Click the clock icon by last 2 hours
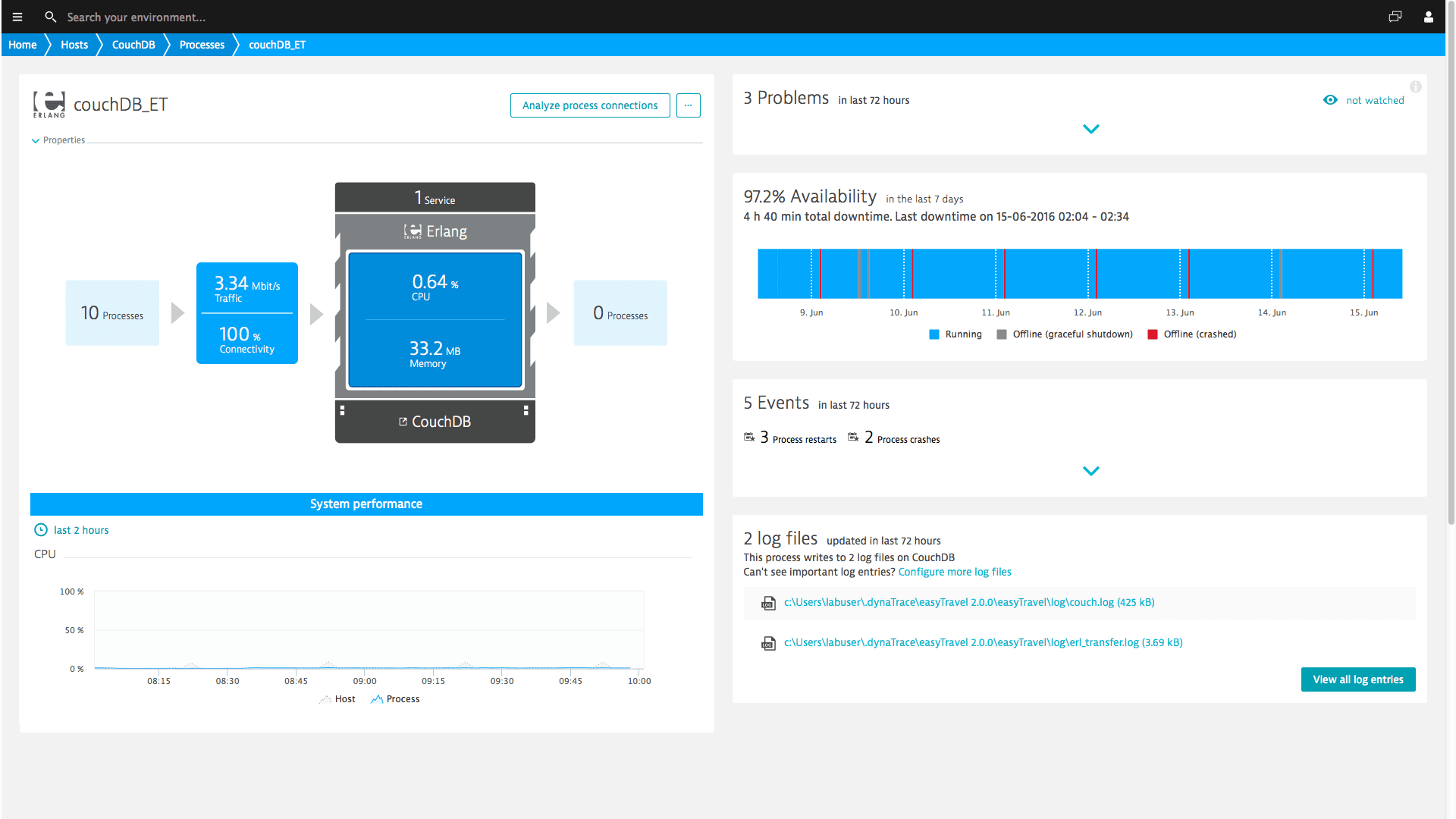The width and height of the screenshot is (1456, 819). (x=41, y=530)
